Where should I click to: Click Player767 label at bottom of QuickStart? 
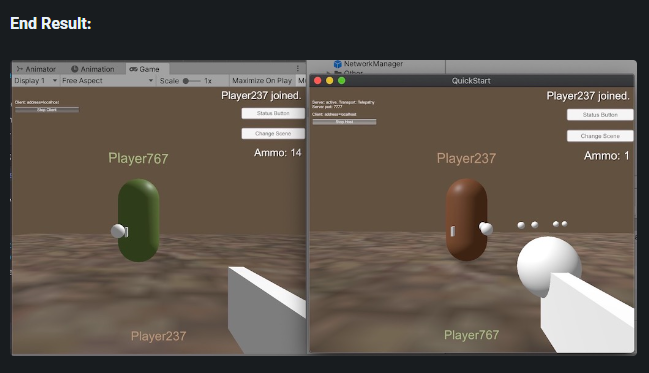point(471,335)
